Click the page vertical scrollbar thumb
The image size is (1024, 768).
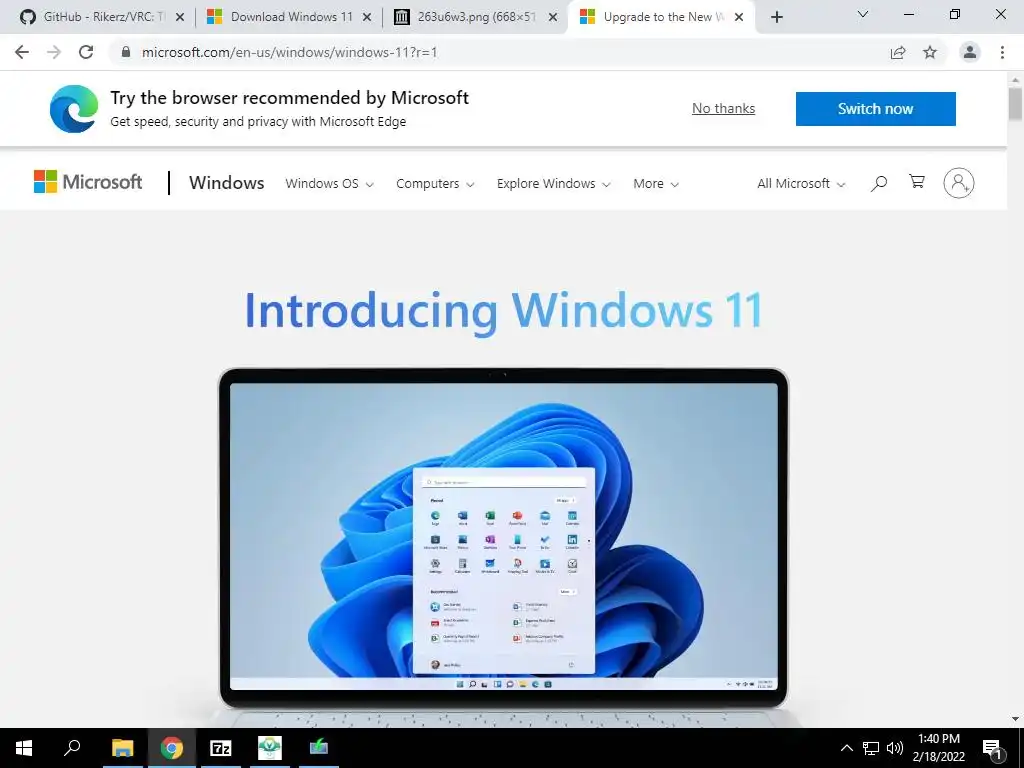coord(1015,103)
